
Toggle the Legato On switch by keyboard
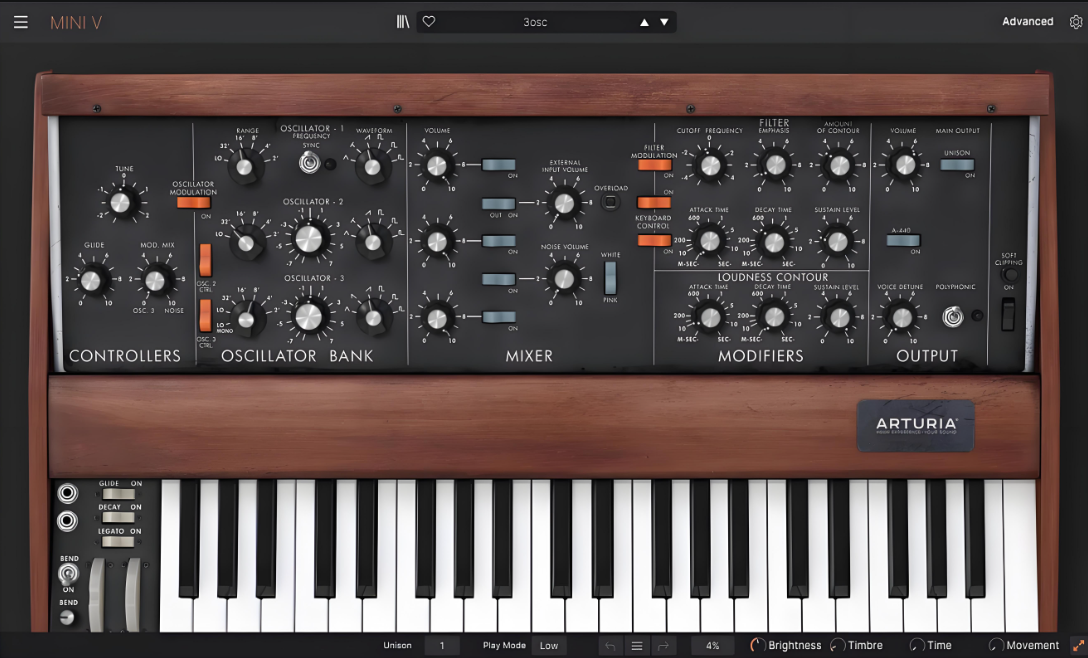pos(119,542)
